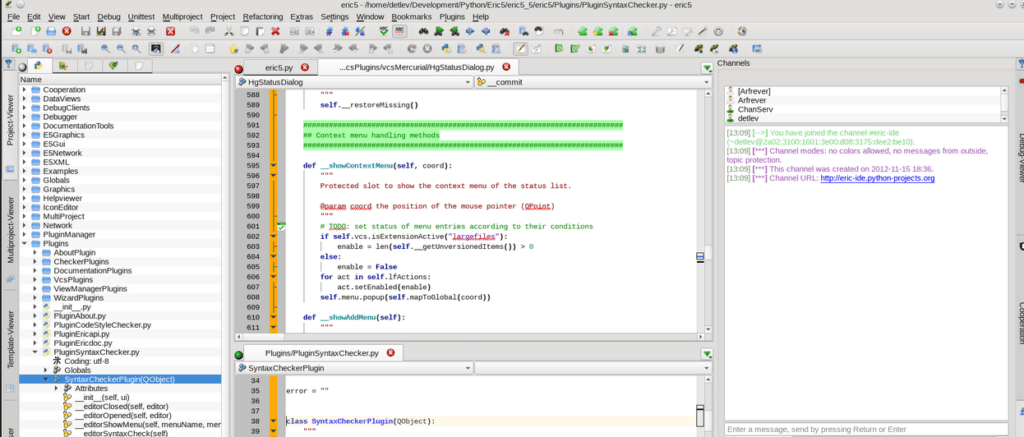Click the Zoom in magnifier icon

[x=105, y=48]
